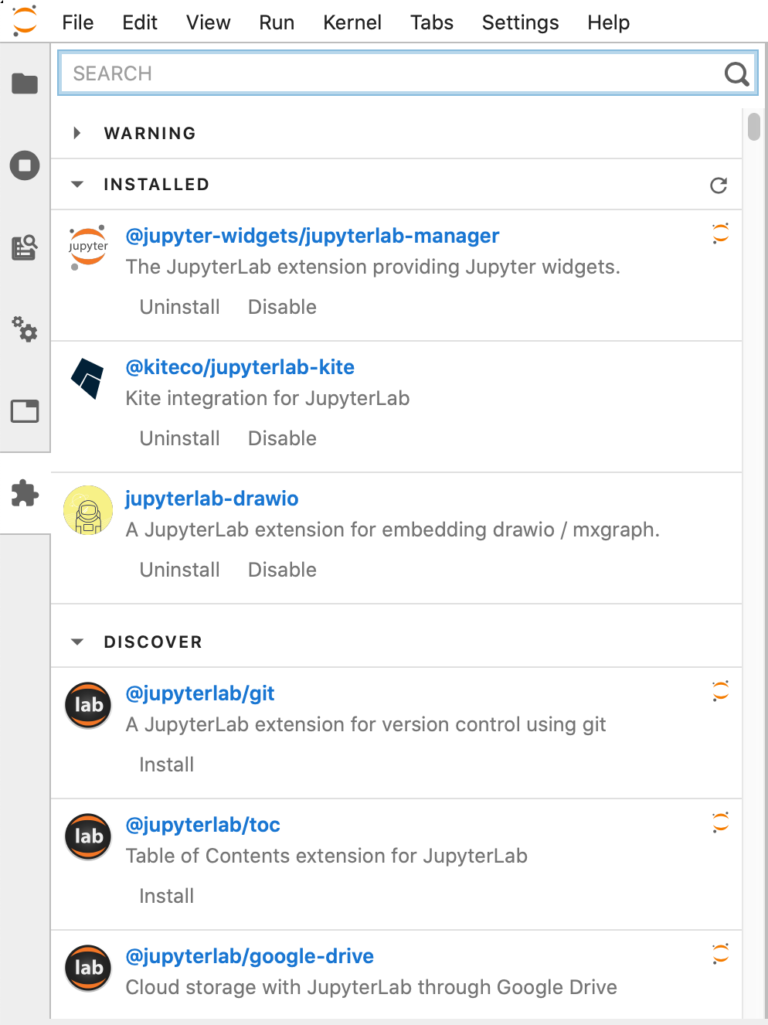768x1025 pixels.
Task: Open the property inspector gears icon
Action: [x=25, y=329]
